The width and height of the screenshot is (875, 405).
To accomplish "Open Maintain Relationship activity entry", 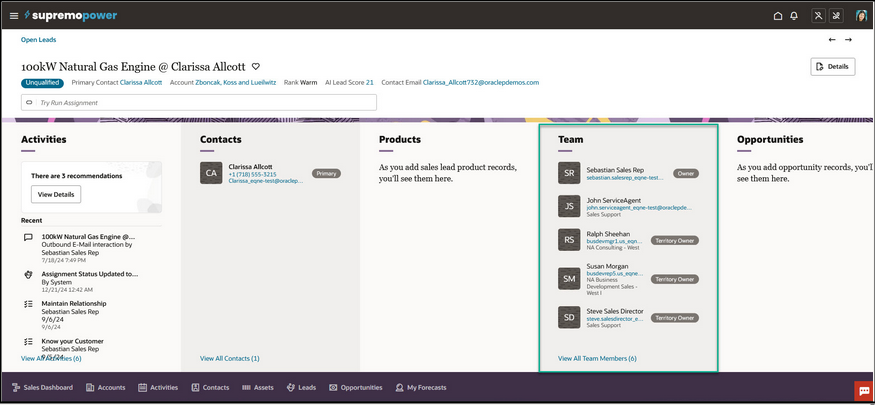I will pos(74,303).
